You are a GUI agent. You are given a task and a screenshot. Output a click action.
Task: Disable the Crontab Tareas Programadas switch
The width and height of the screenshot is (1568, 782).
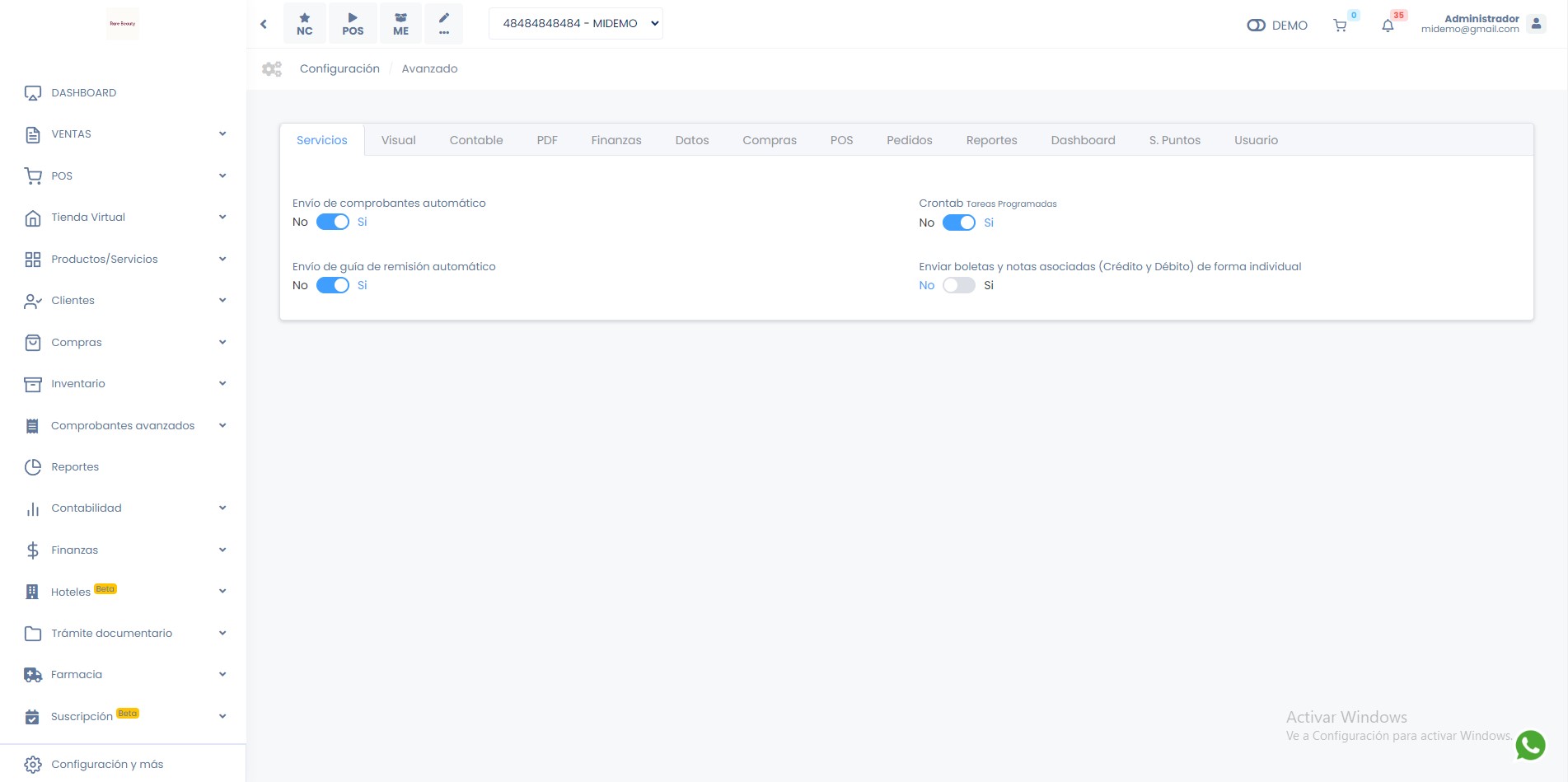[958, 222]
